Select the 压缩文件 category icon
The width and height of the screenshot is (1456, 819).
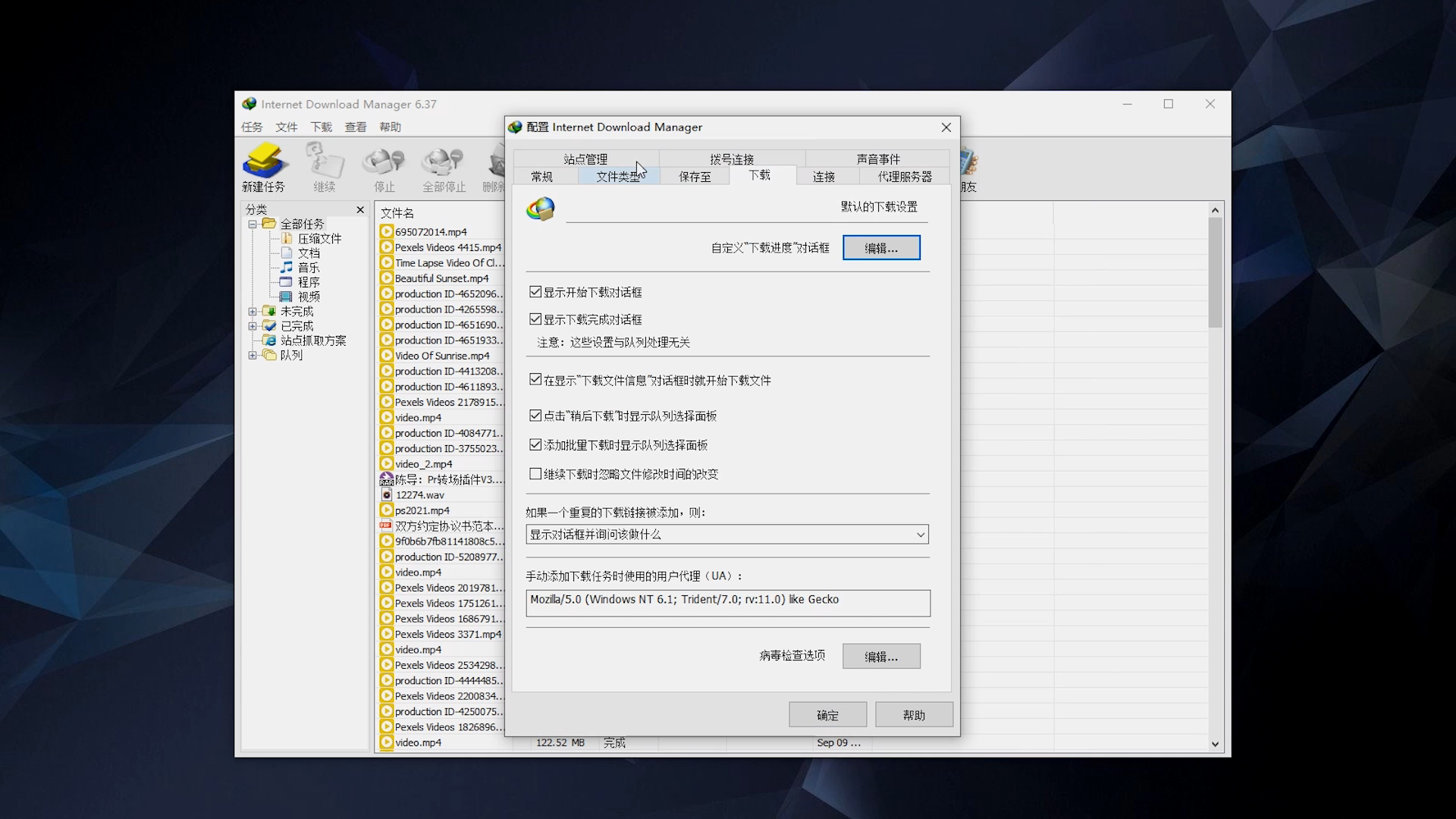click(287, 238)
